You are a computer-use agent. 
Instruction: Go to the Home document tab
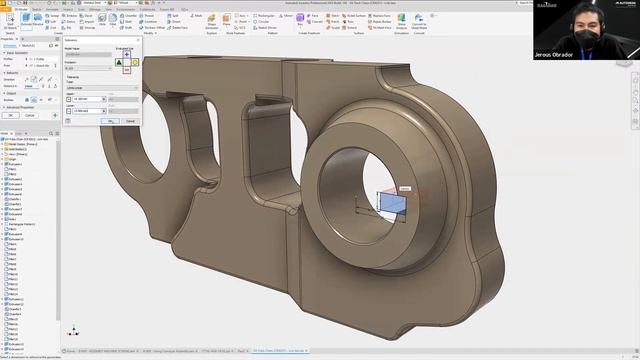point(70,351)
